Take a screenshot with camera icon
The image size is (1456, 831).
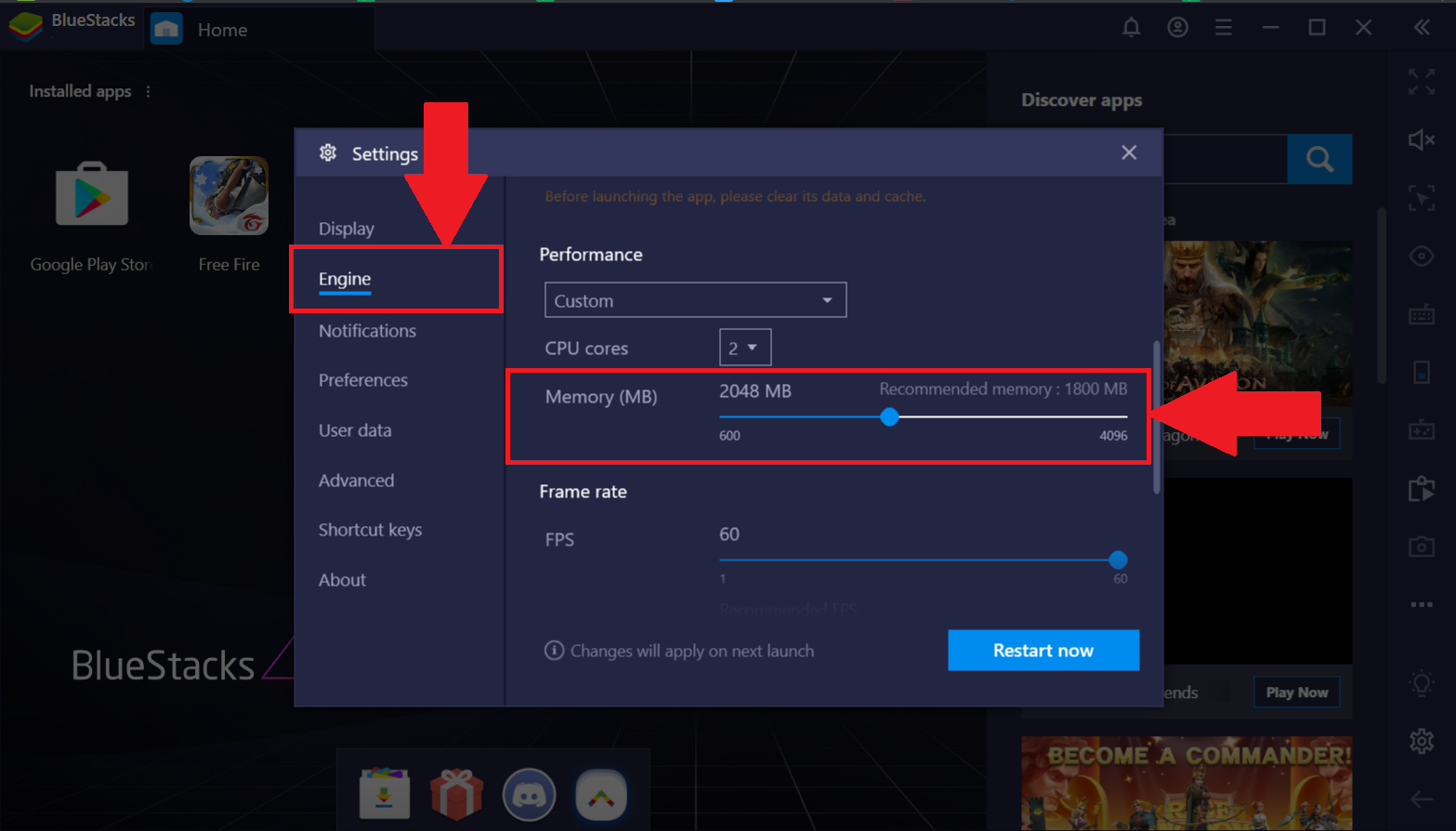[1422, 547]
